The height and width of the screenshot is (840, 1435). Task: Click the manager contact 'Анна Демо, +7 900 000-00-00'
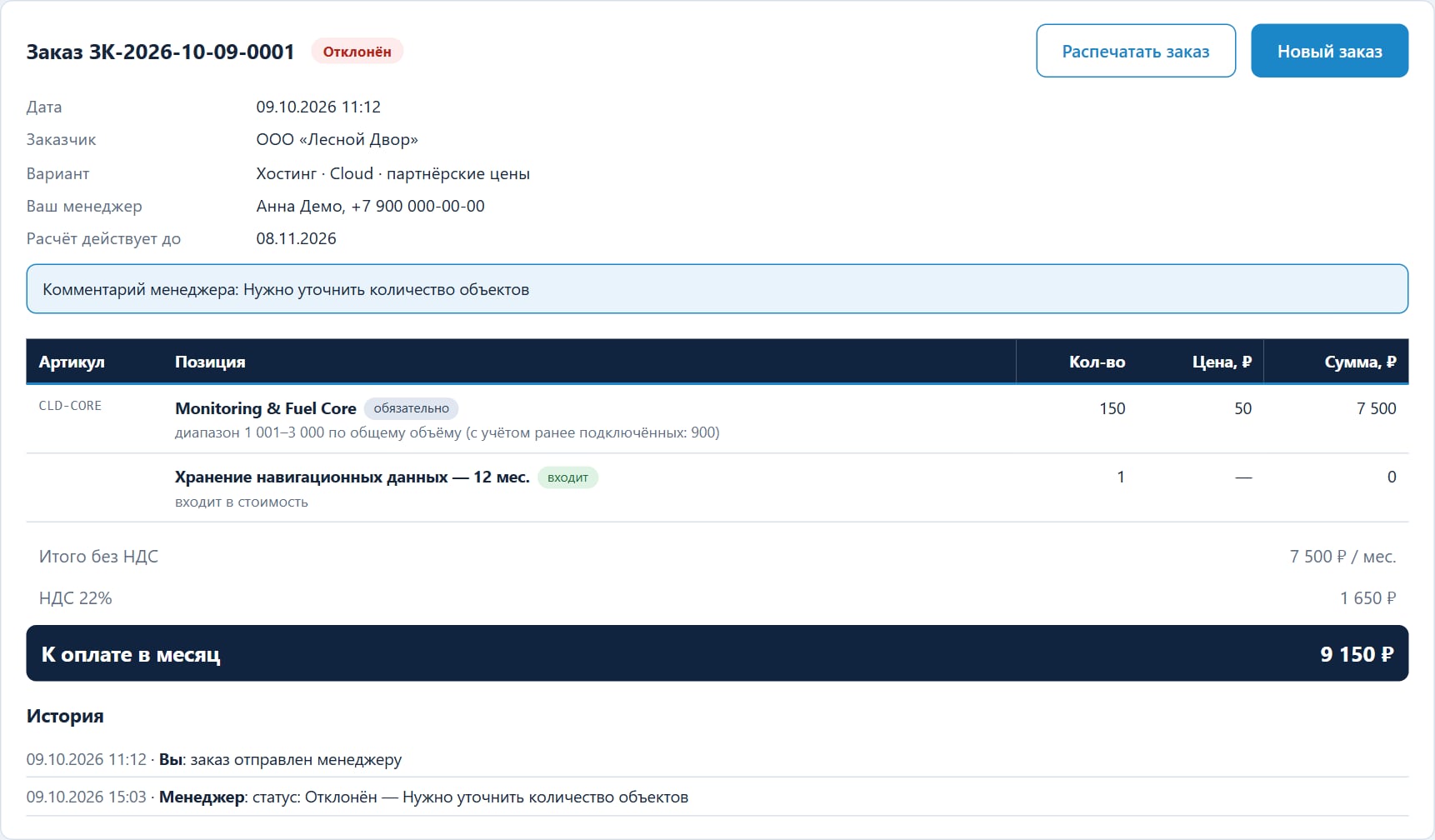371,206
